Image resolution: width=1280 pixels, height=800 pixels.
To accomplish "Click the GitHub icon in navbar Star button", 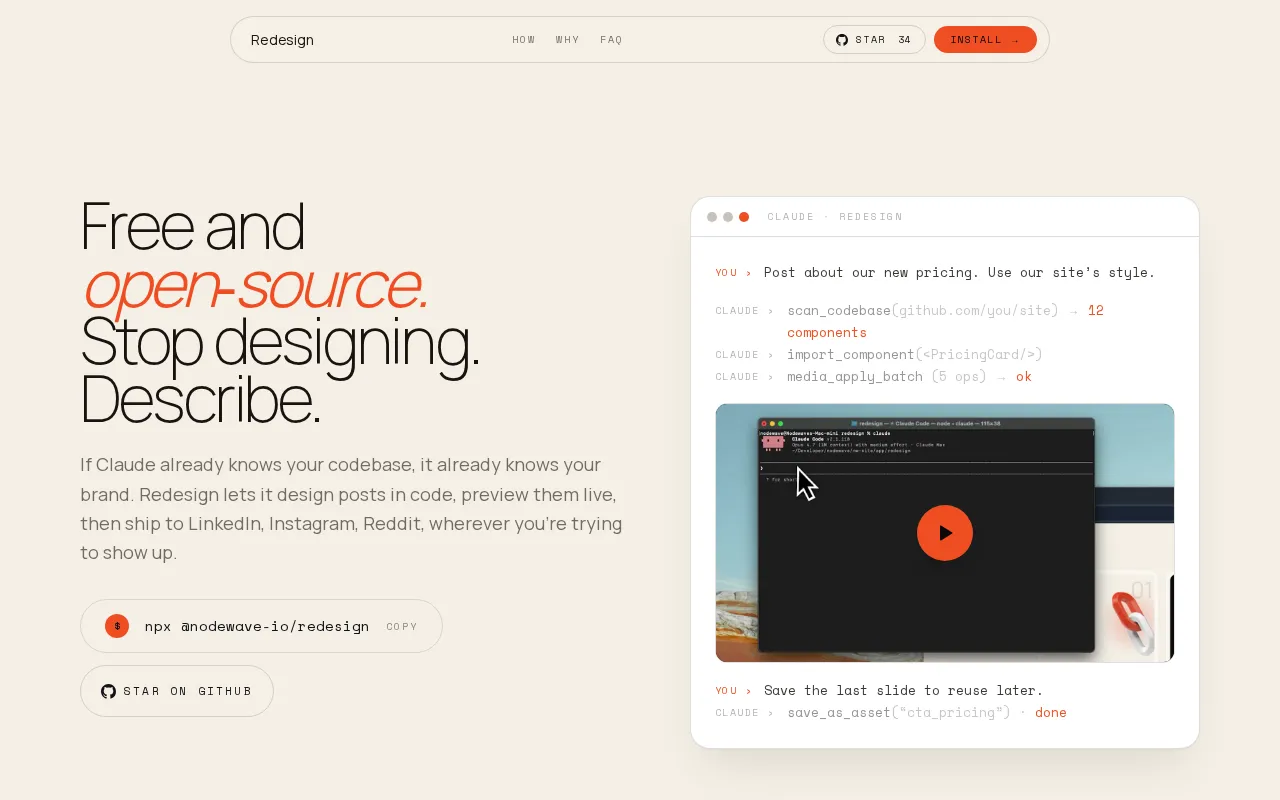I will pos(842,40).
